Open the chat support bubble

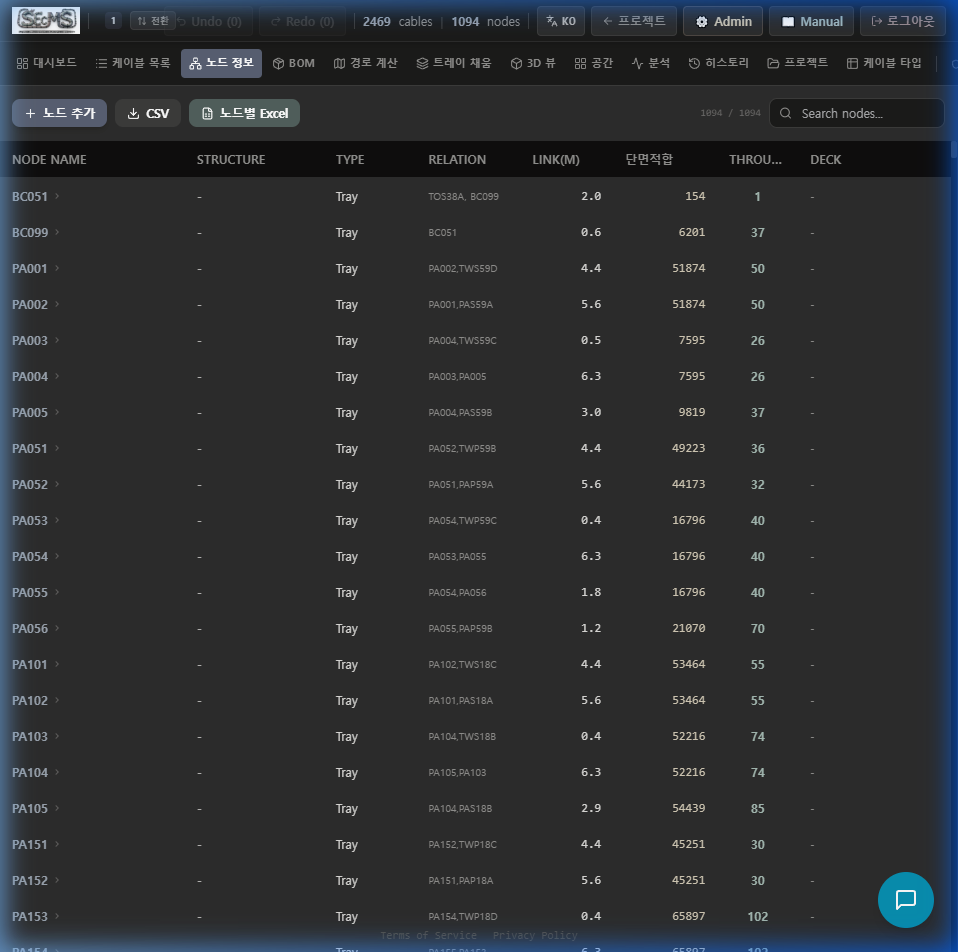point(905,899)
